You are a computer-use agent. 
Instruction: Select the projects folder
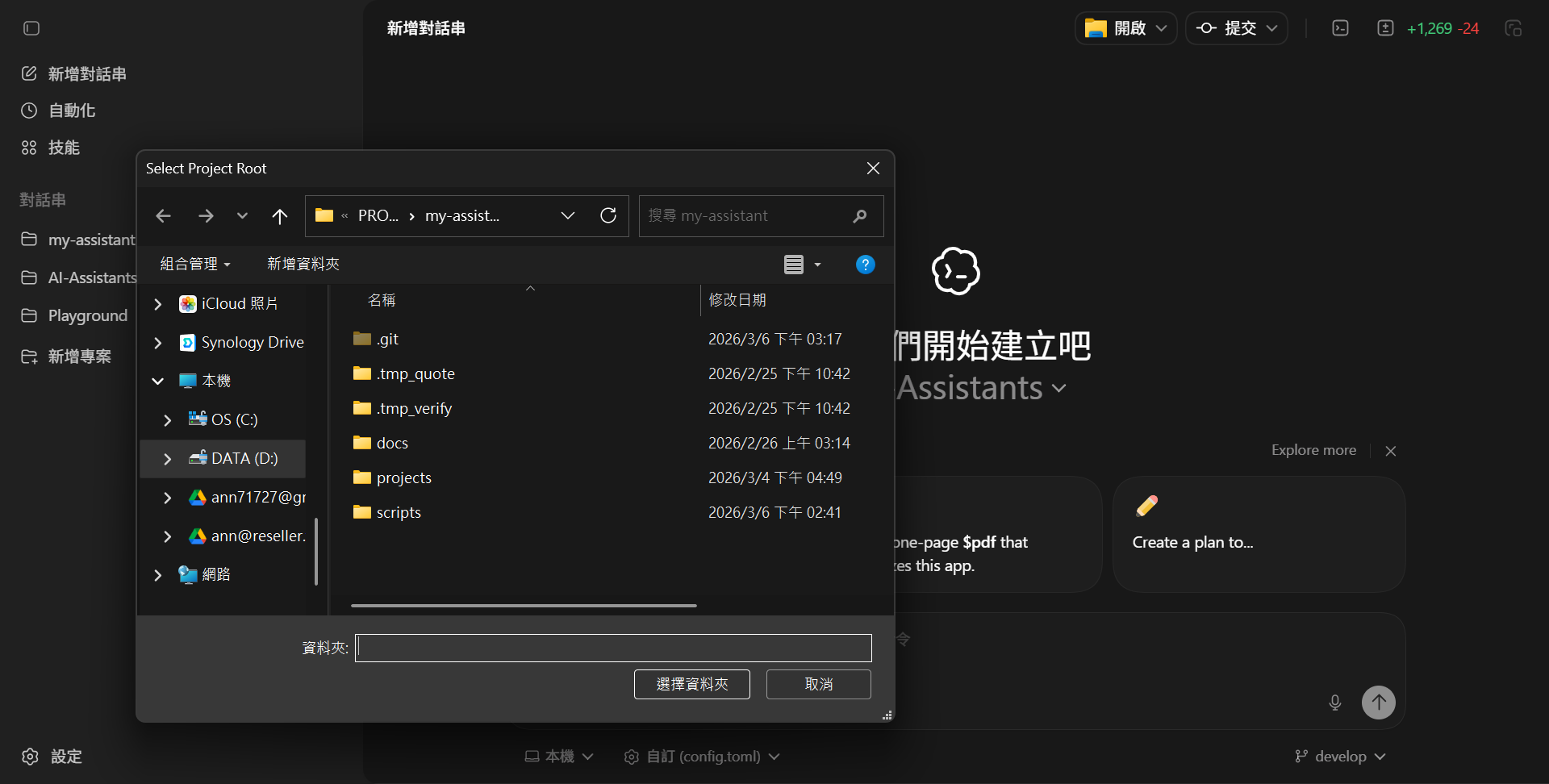(403, 477)
